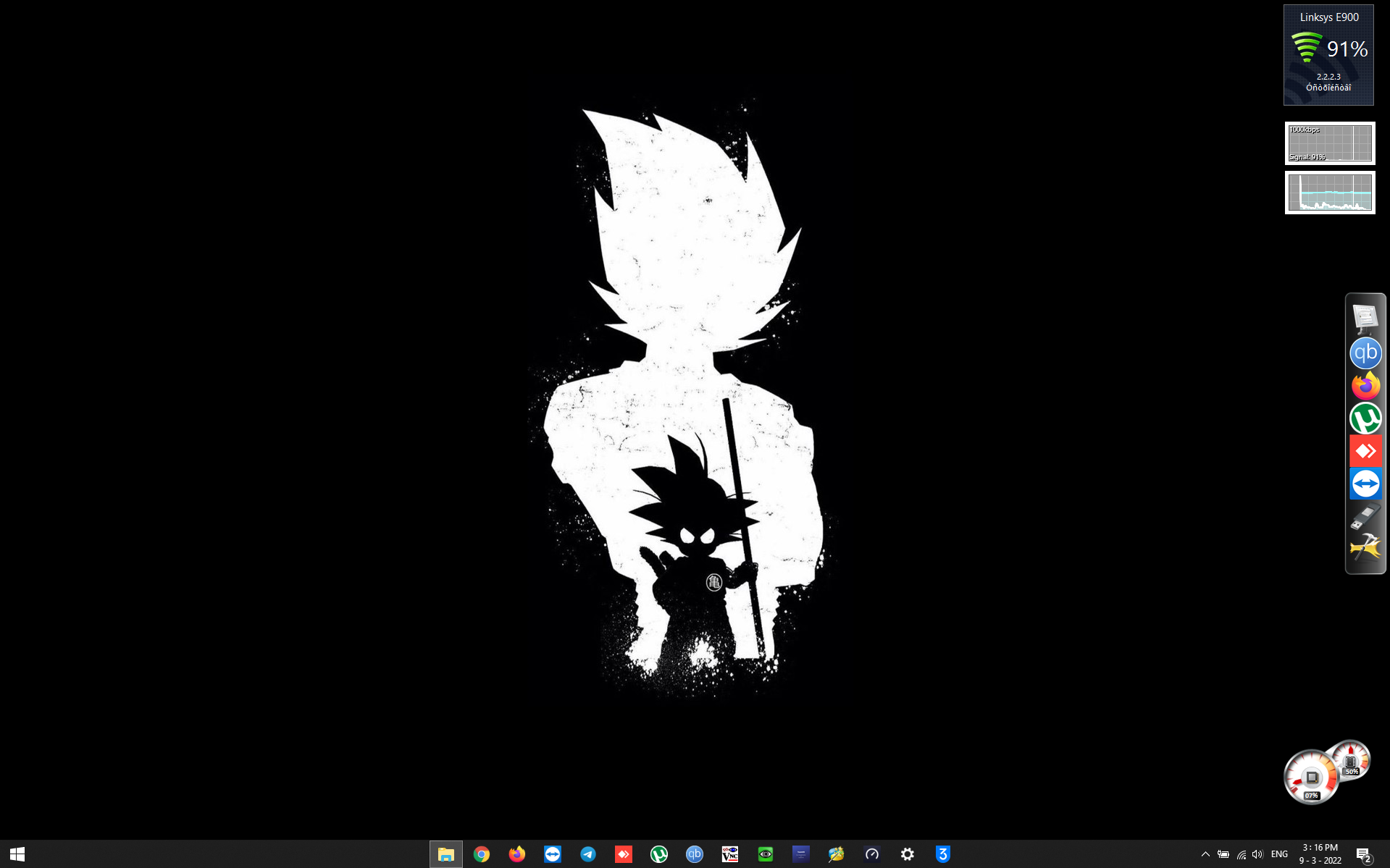Open the USB flash drive dock icon
This screenshot has width=1390, height=868.
(x=1365, y=516)
